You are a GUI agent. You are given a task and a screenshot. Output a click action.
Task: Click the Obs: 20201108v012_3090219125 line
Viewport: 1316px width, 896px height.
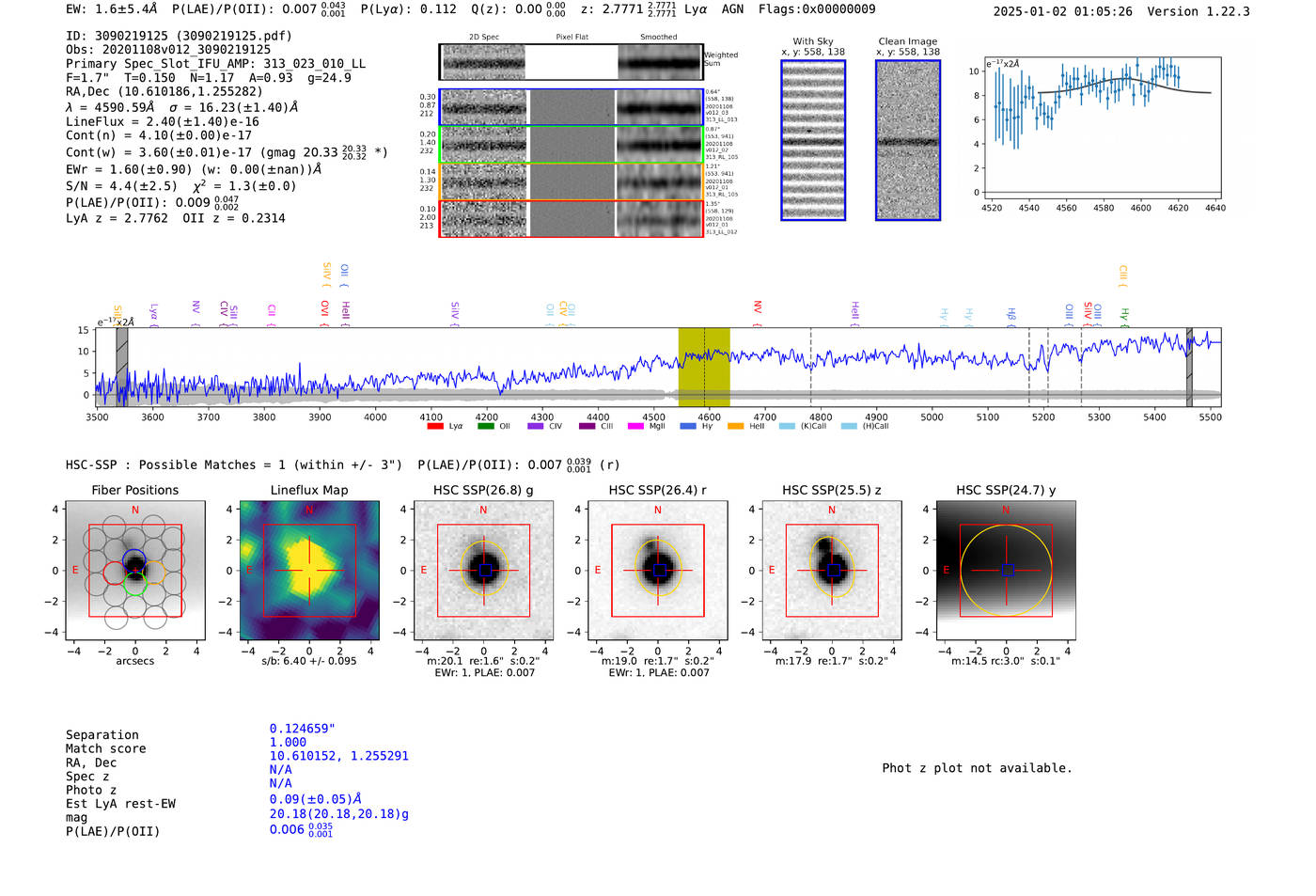(x=168, y=50)
